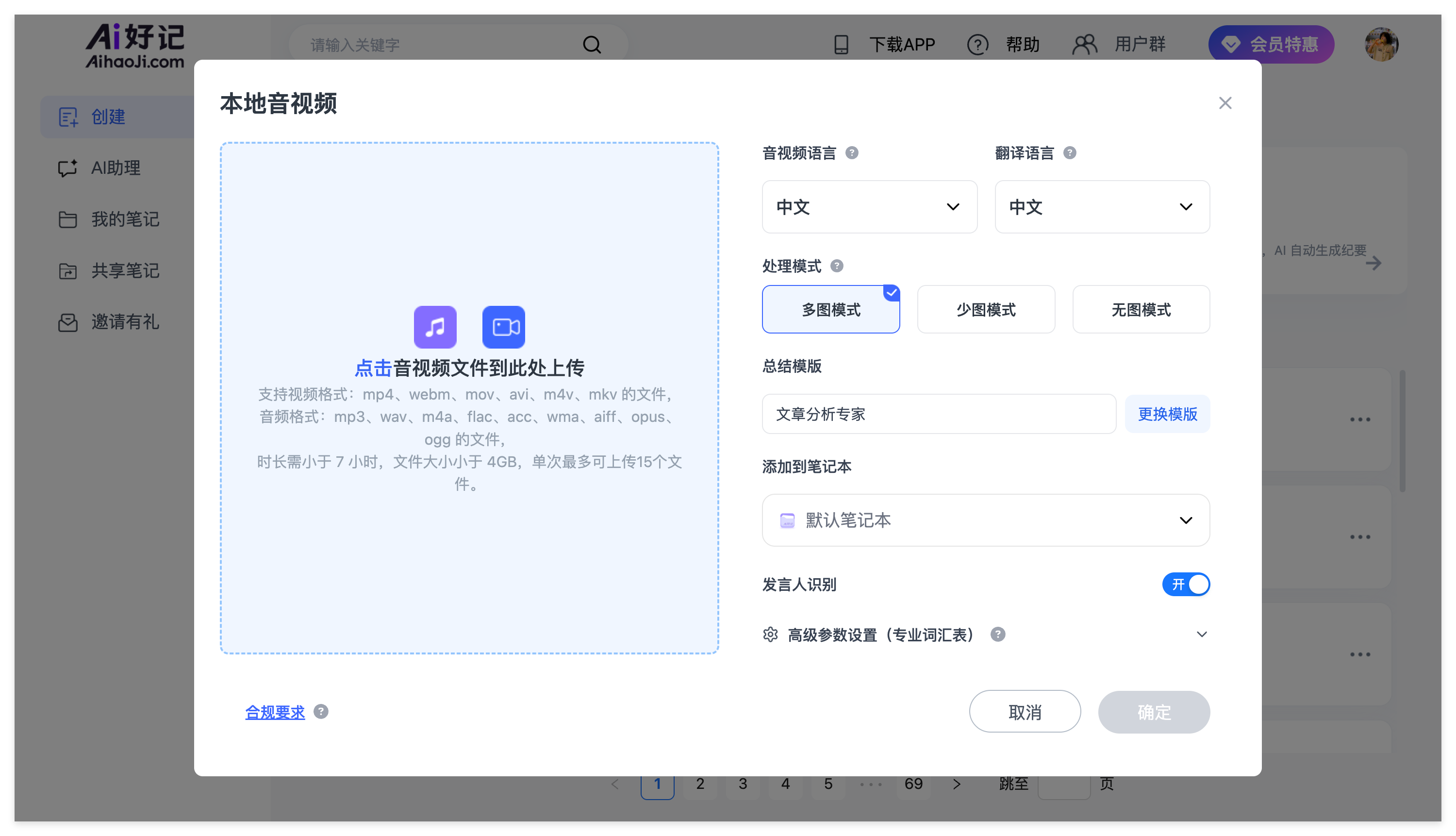Screen dimensions: 1456x836
Task: Select 无图模式 processing mode
Action: [1141, 309]
